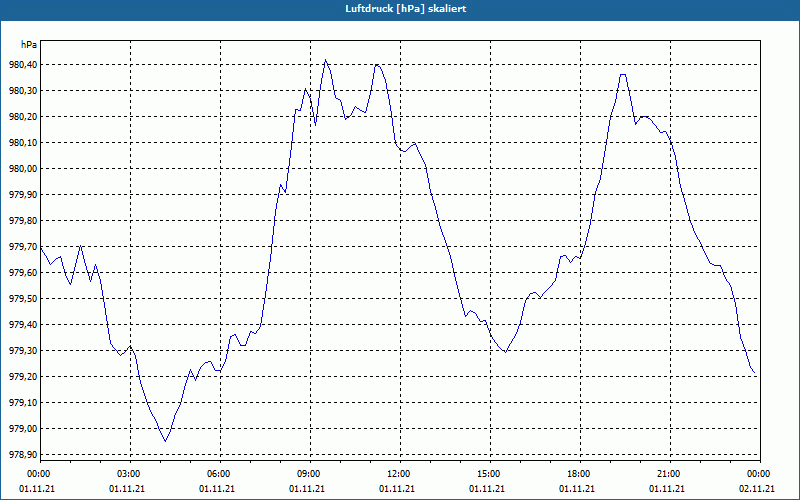
Task: Click the curve's highest peak after 09:00
Action: coord(326,60)
